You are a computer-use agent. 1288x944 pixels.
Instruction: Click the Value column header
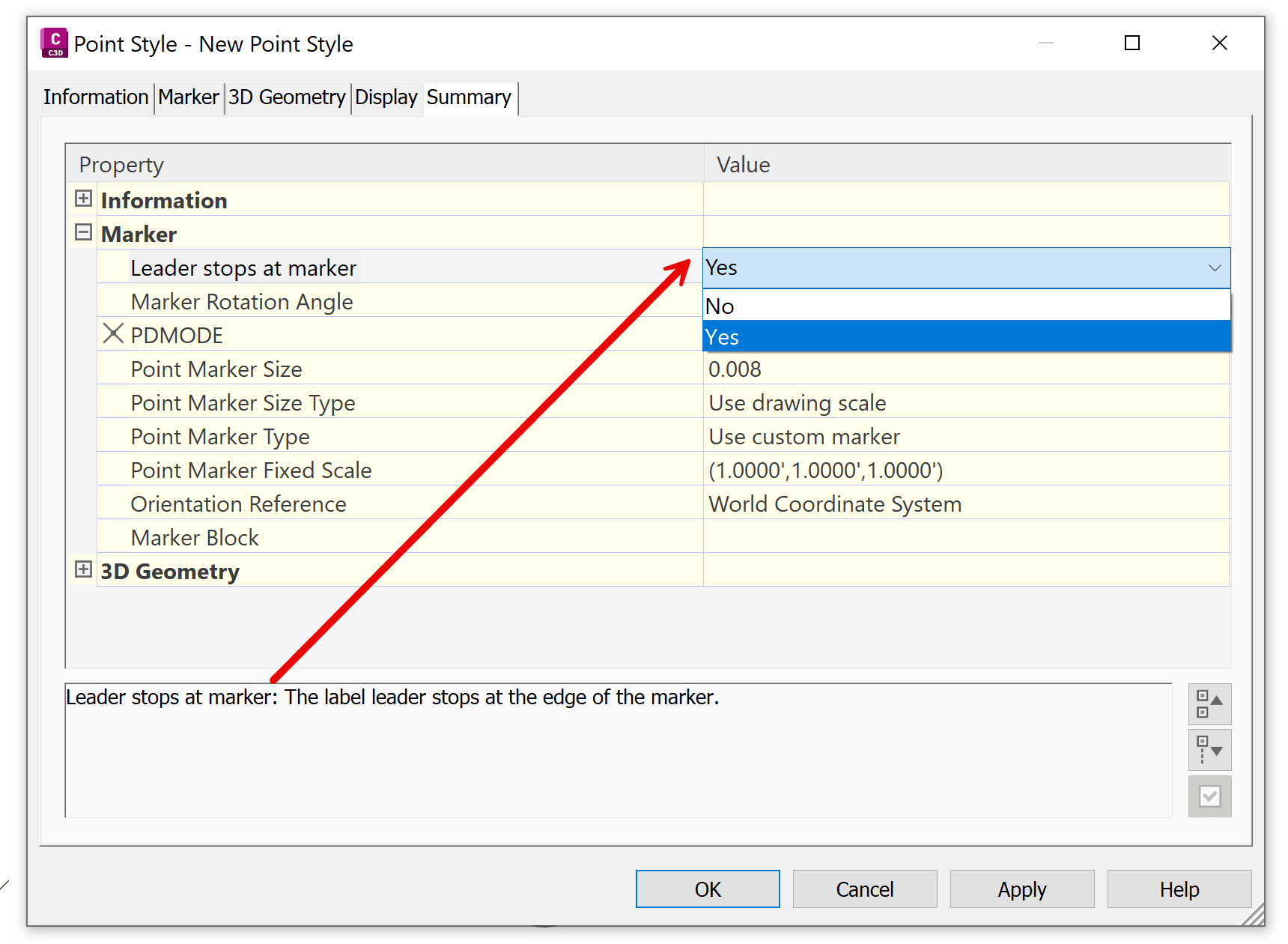pyautogui.click(x=966, y=163)
